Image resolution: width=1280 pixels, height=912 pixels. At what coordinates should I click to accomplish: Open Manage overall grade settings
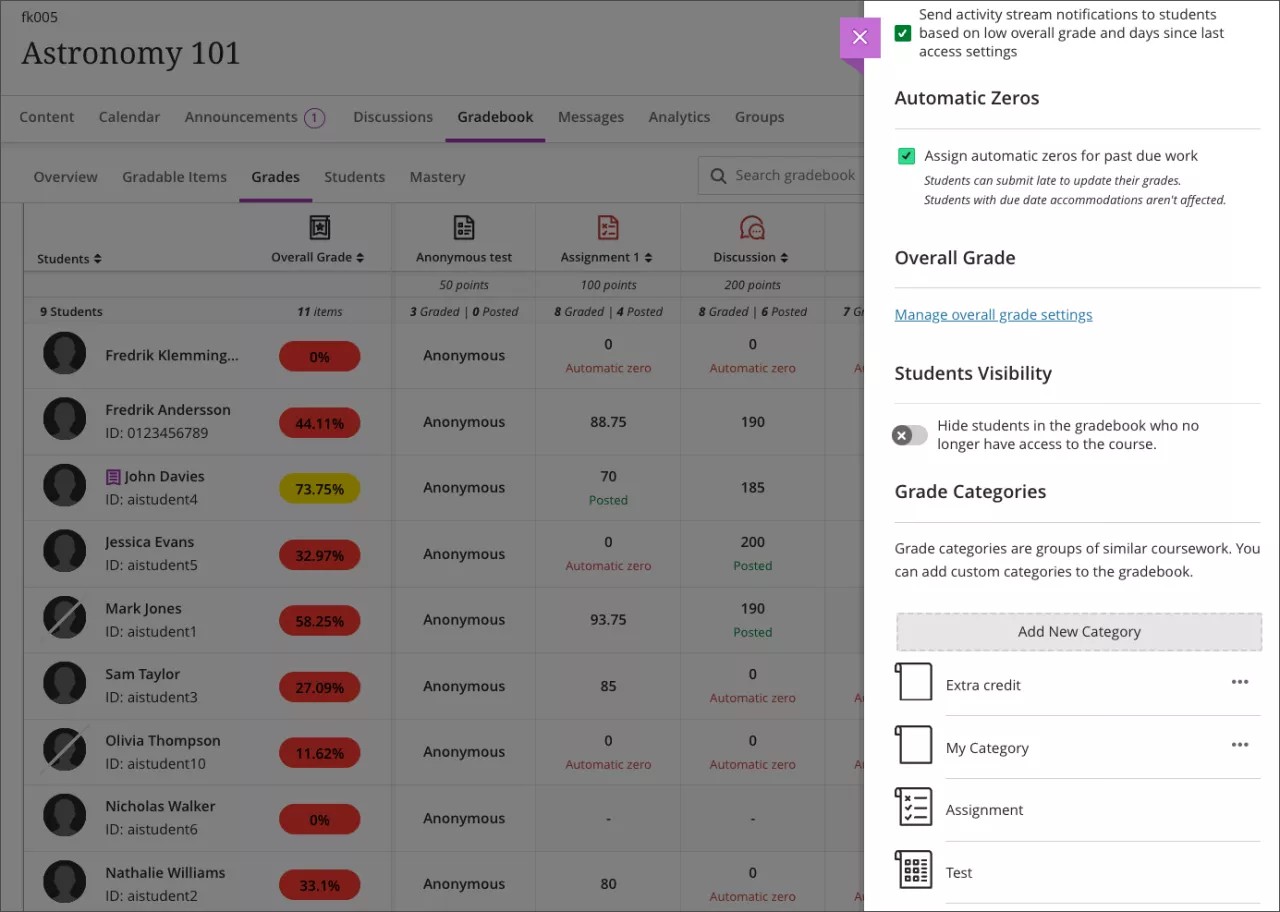click(993, 314)
